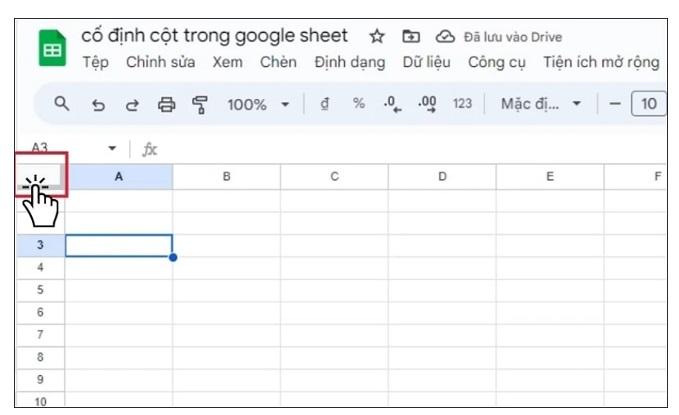The image size is (679, 415).
Task: Open the Định dạng menu
Action: click(x=349, y=62)
